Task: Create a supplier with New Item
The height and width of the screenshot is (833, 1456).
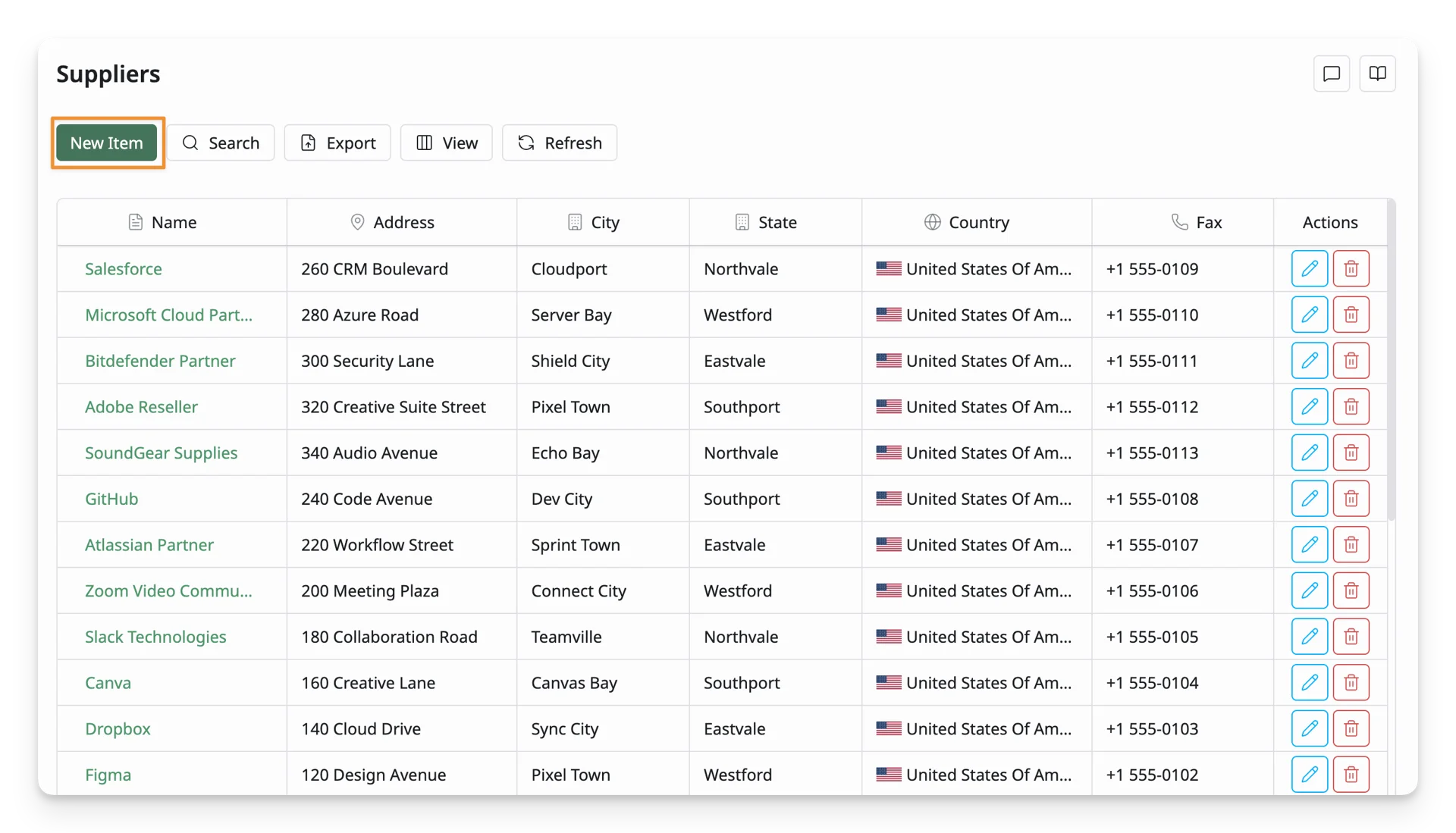Action: coord(107,142)
